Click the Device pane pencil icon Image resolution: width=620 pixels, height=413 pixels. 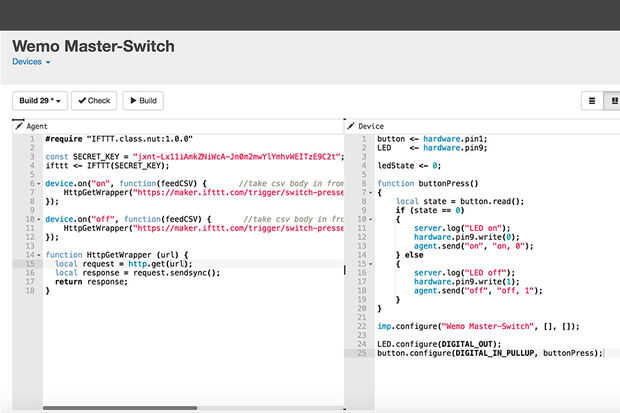tap(350, 126)
